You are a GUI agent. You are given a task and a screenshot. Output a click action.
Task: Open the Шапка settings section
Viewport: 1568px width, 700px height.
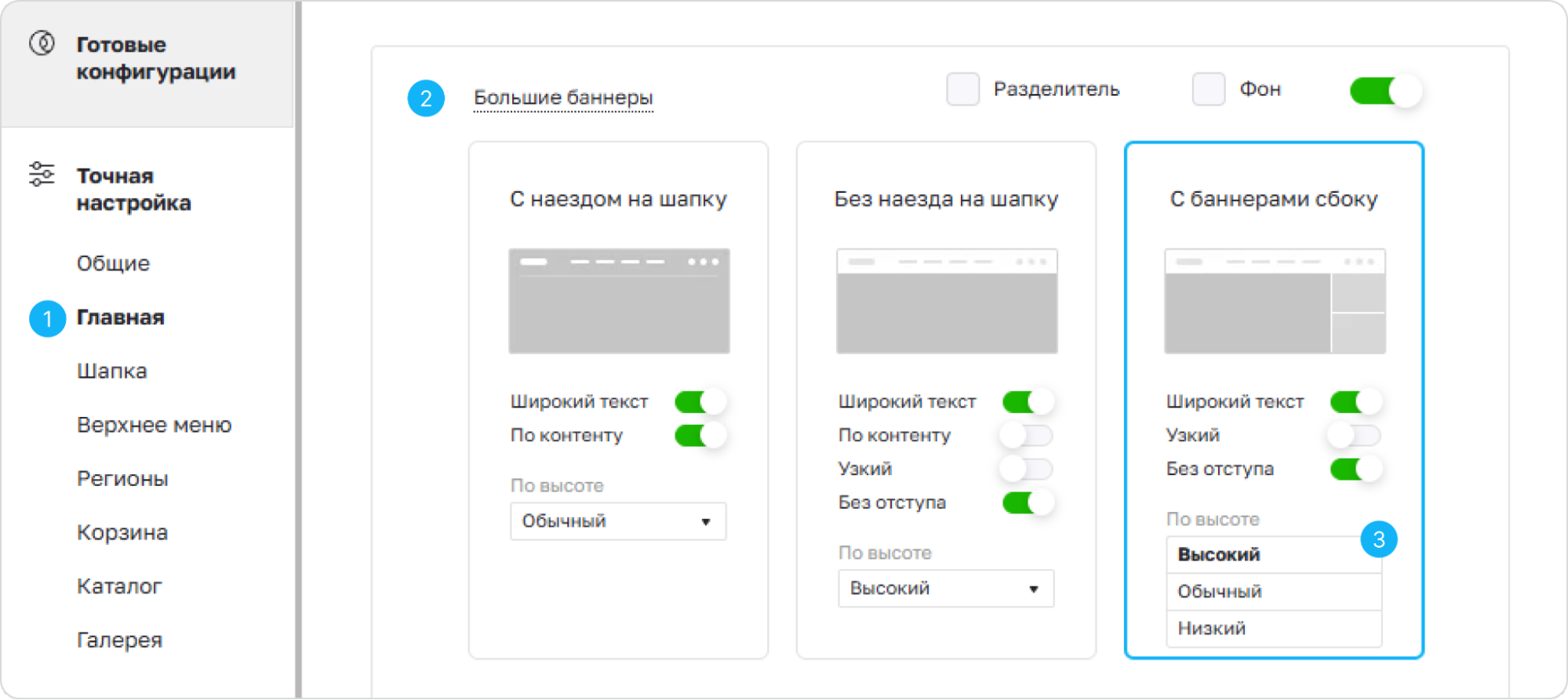click(x=112, y=371)
